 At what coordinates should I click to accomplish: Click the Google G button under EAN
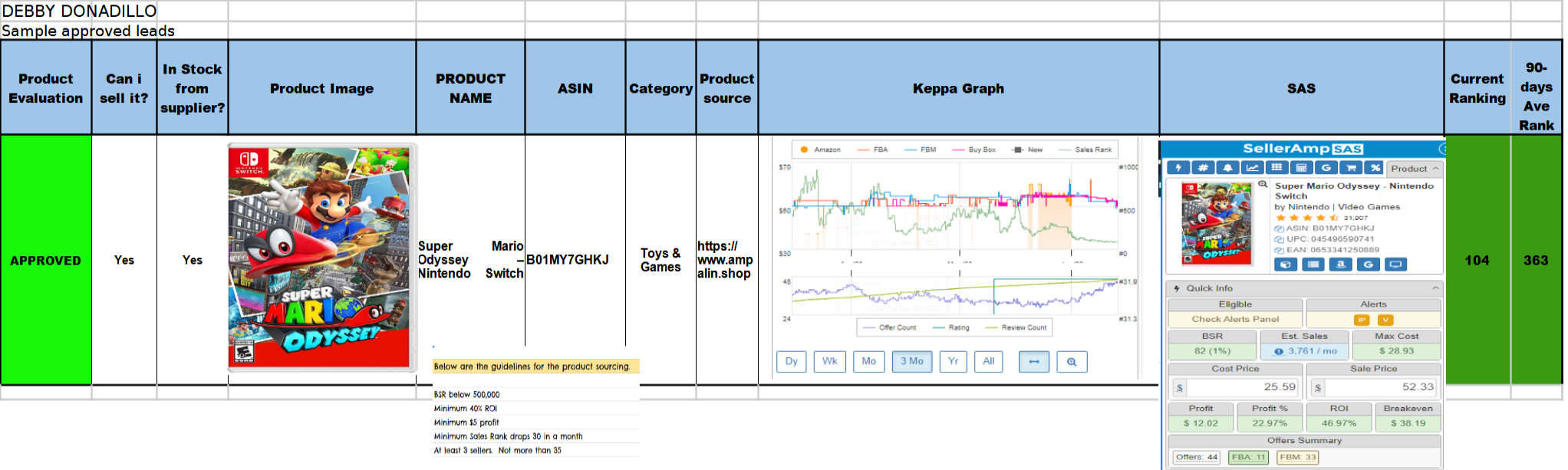[1368, 265]
